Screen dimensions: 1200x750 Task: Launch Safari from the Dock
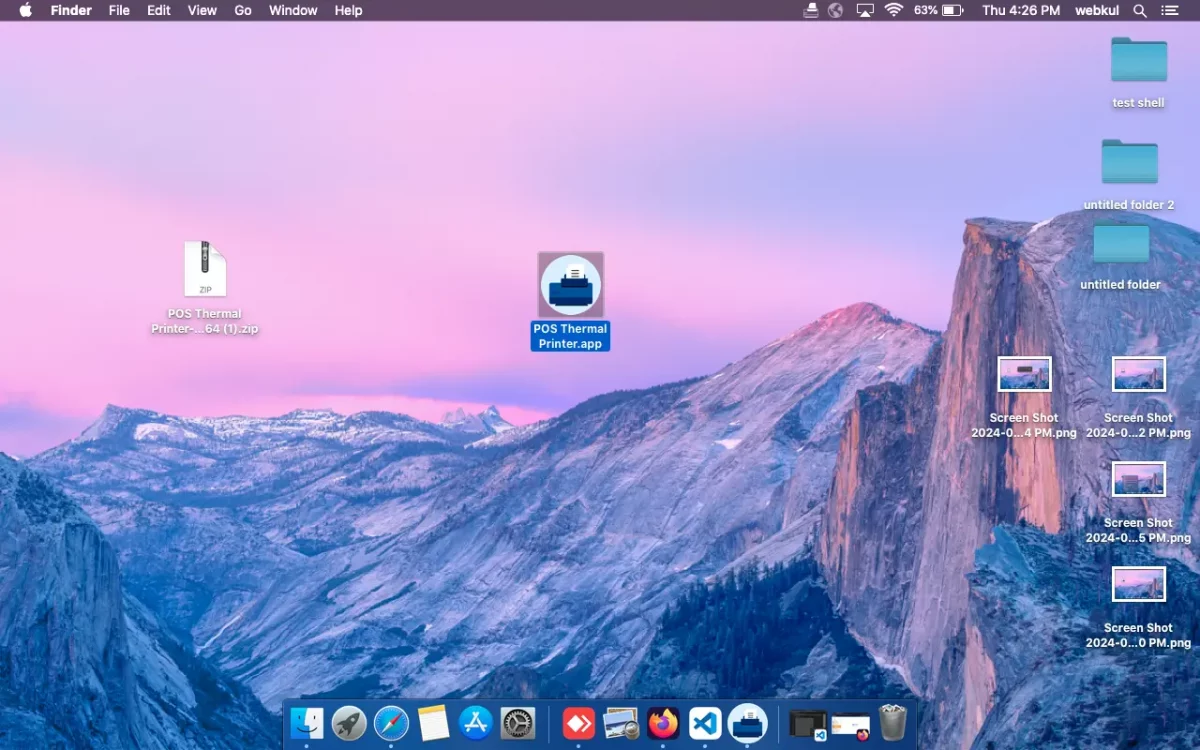click(x=391, y=723)
